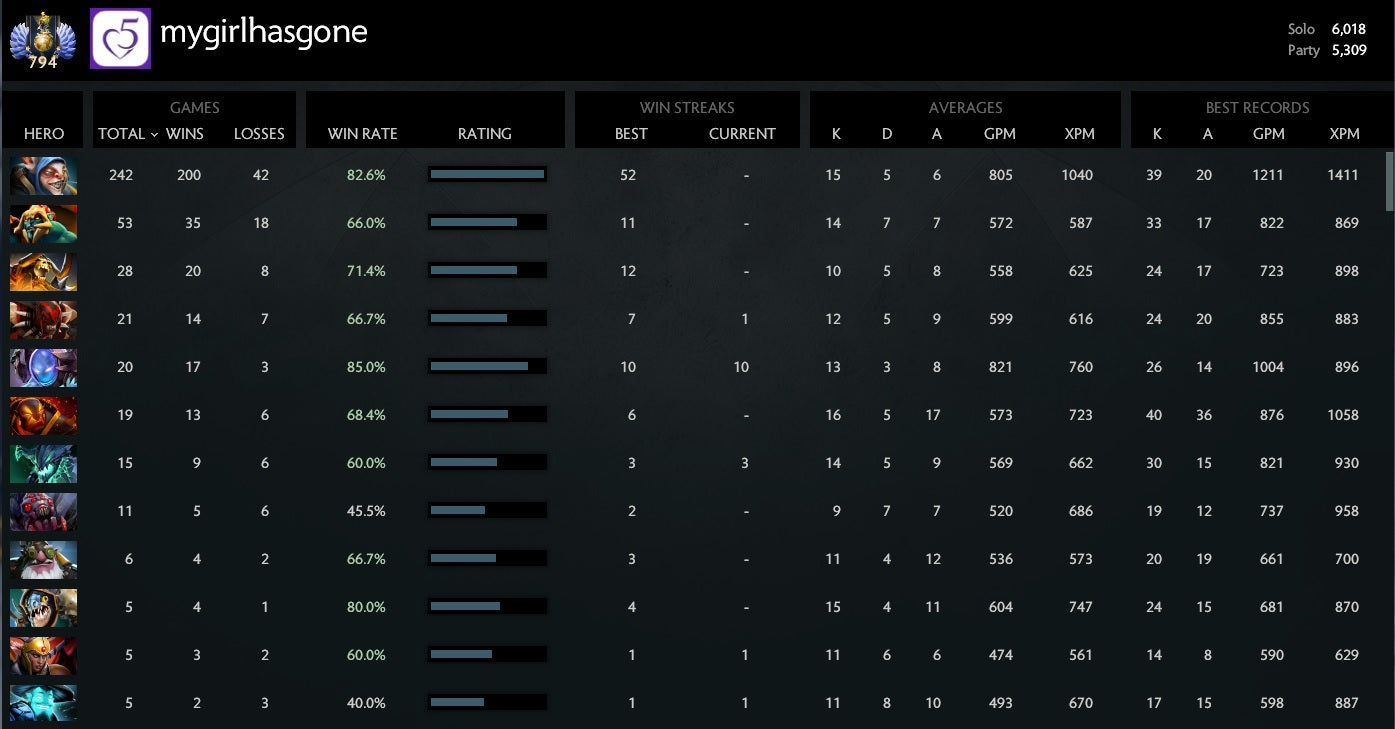Viewport: 1395px width, 729px height.
Task: Click the CURRENT win streak column header
Action: pyautogui.click(x=742, y=134)
